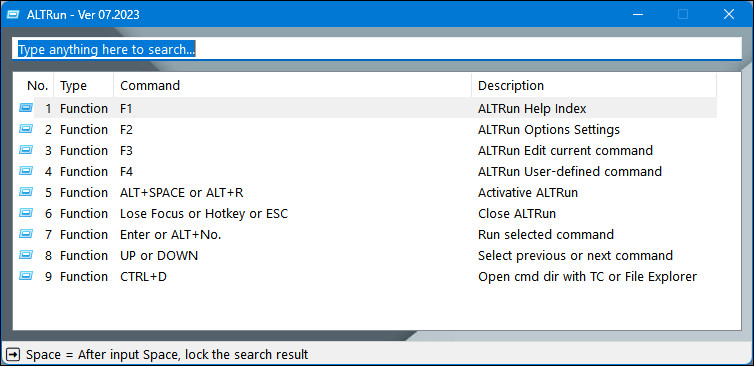Close the ALTRun window
Screen dimensions: 754x366
point(729,14)
